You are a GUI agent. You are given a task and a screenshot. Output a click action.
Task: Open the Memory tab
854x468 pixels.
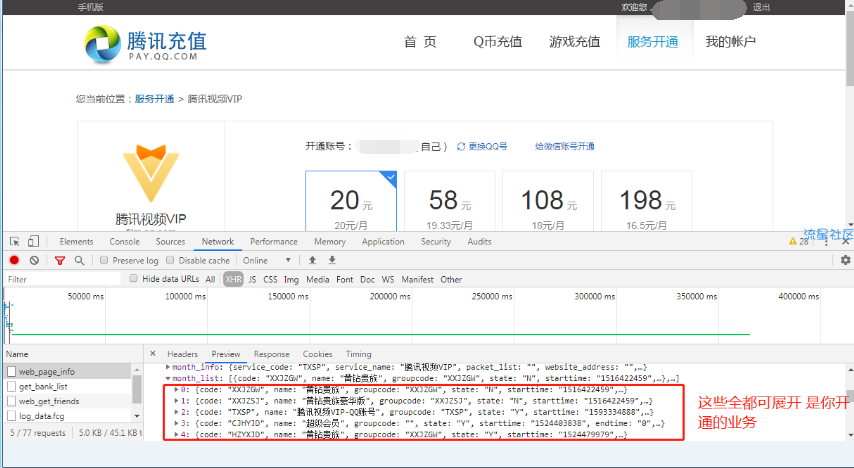[330, 241]
